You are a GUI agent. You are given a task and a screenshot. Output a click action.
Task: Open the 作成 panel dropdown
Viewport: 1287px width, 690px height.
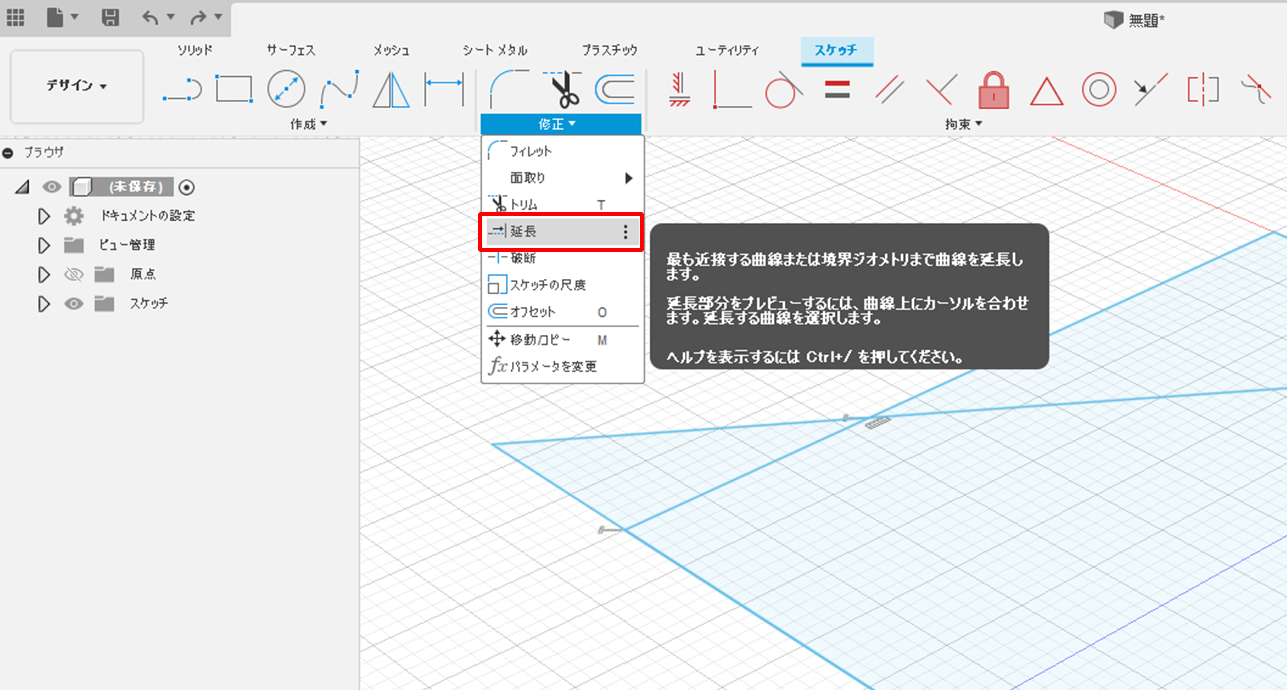point(309,124)
